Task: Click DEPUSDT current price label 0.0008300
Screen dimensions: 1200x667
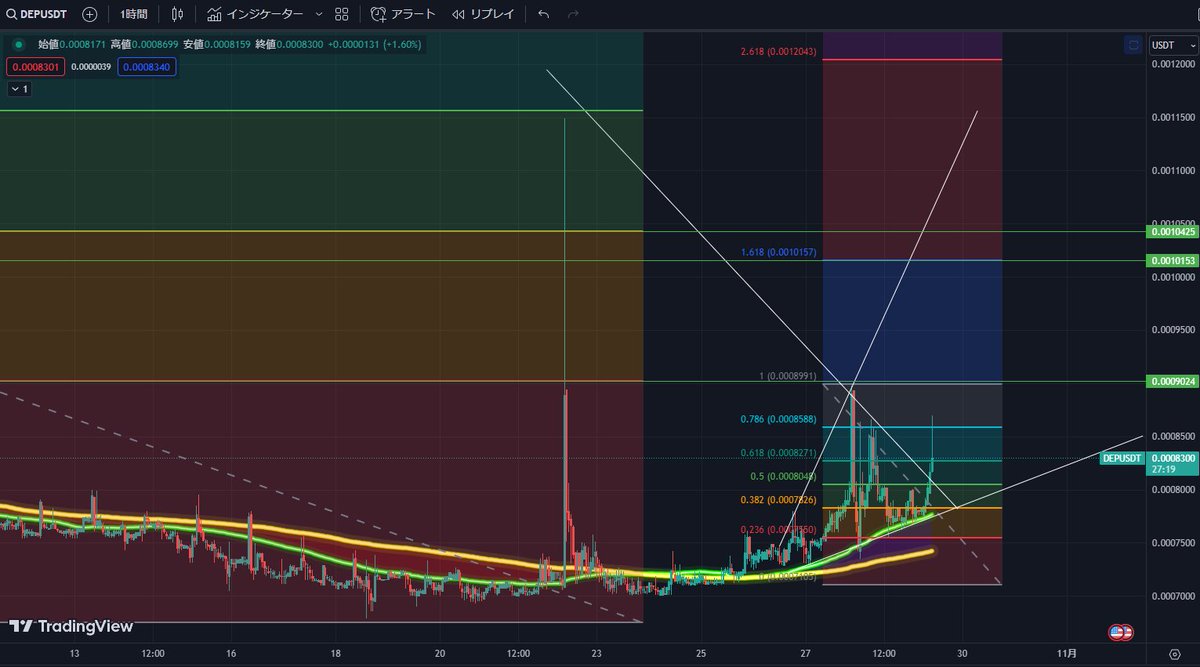Action: [1149, 462]
